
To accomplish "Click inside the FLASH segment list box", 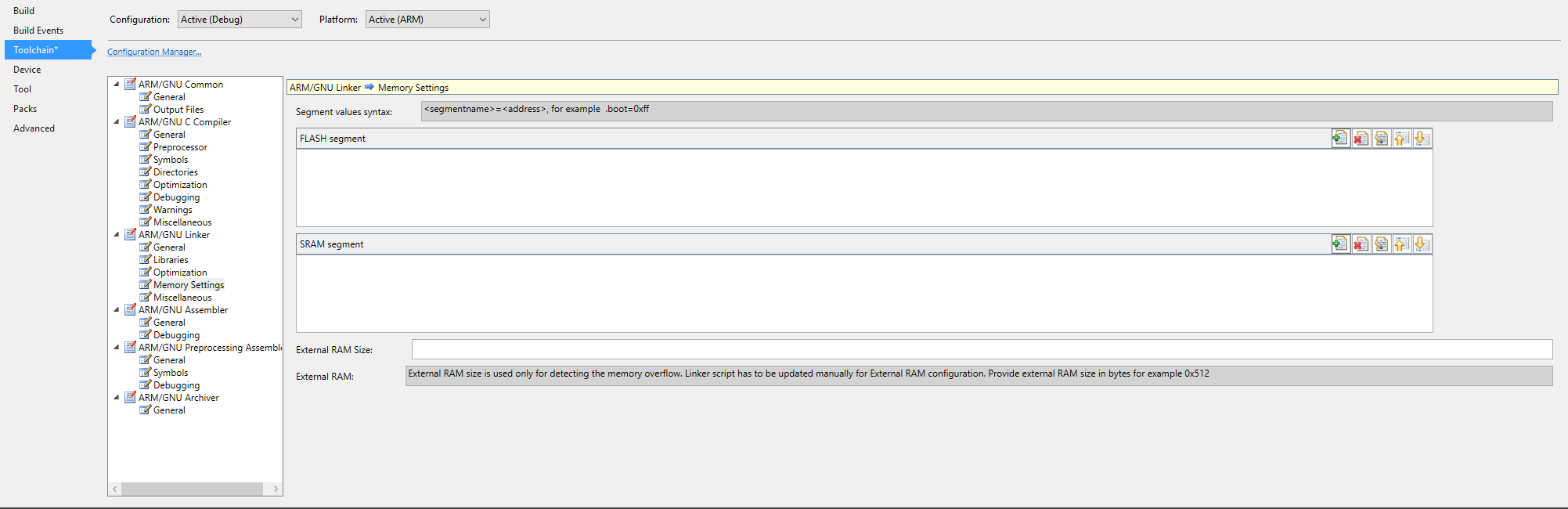I will tap(864, 188).
